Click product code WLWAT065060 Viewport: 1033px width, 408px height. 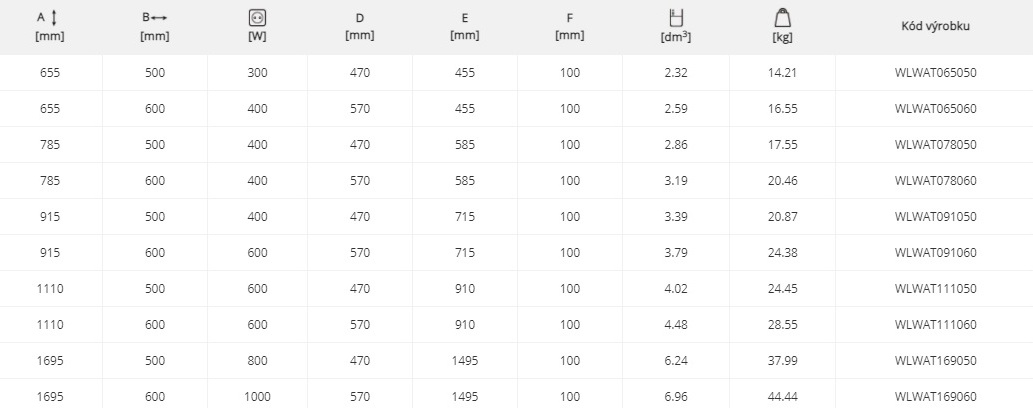click(935, 109)
